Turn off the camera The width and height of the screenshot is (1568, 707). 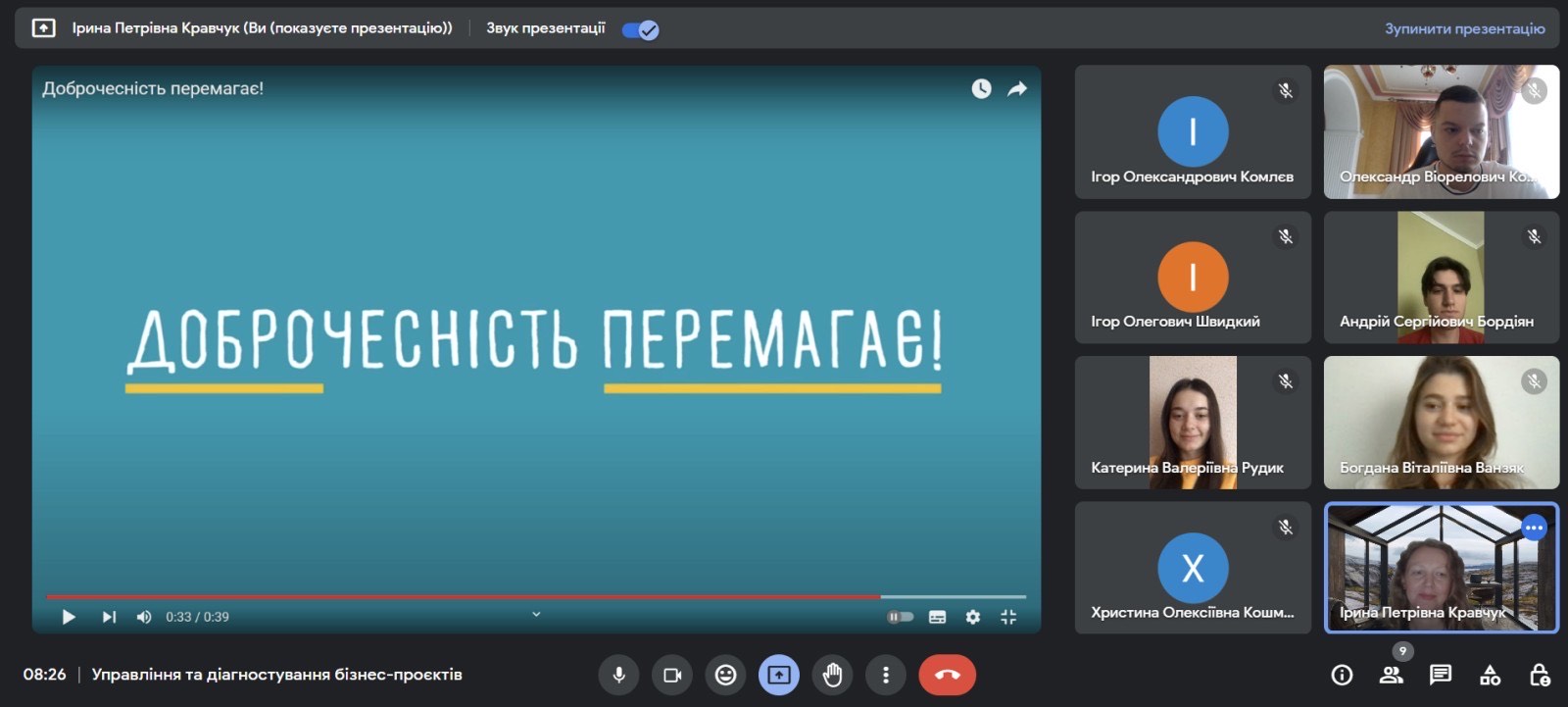point(672,675)
